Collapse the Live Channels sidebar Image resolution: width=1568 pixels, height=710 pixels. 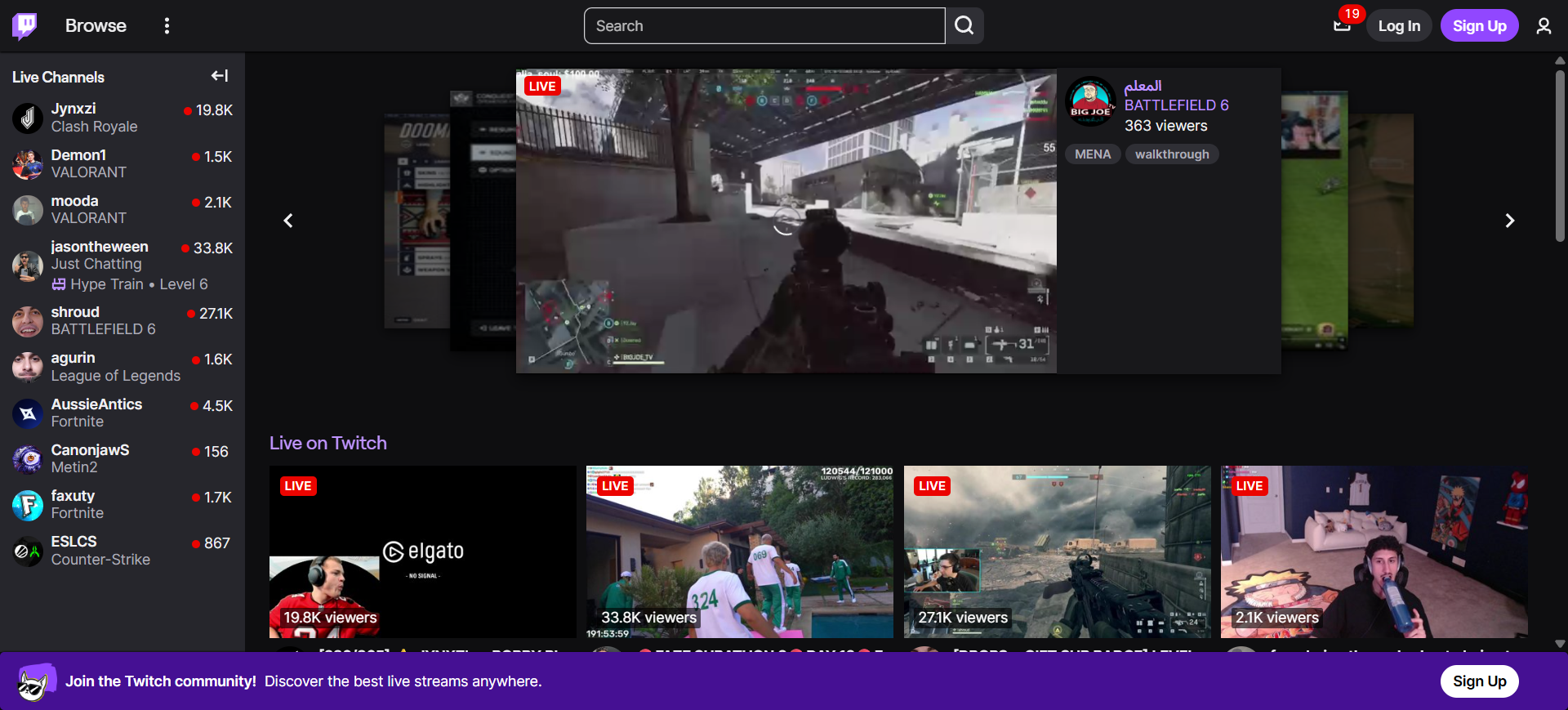[220, 76]
